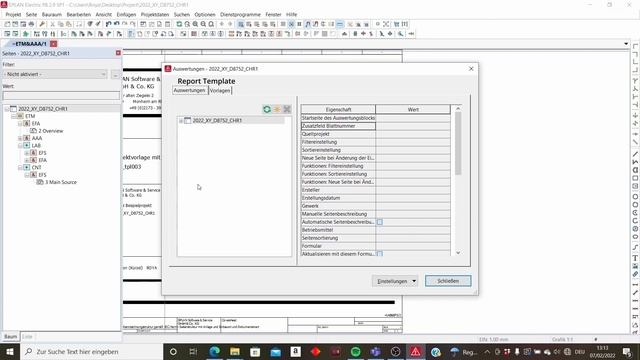Click the Windows Start button

(9, 351)
